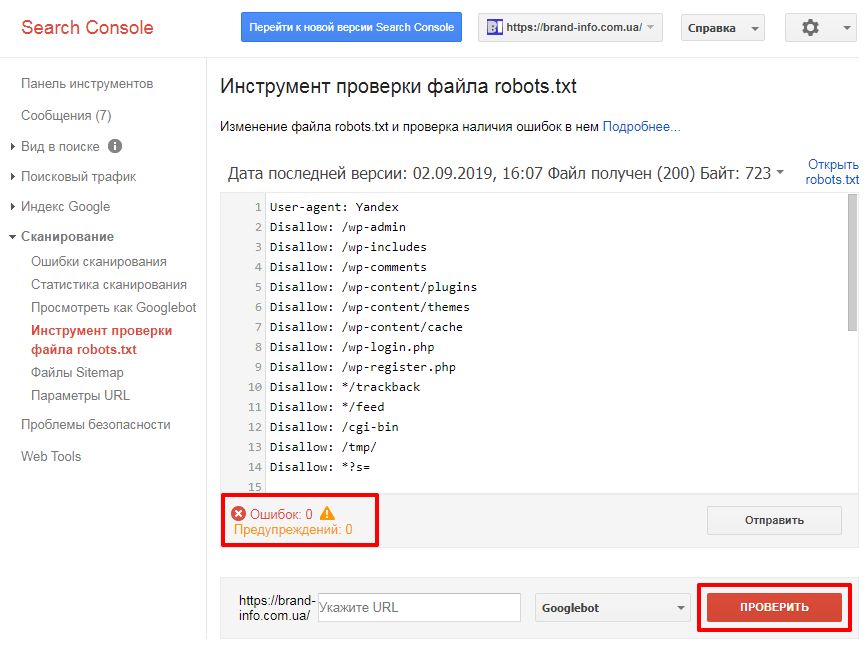The image size is (868, 652).
Task: Click line 1 User-agent: Yandex
Action: coord(334,207)
